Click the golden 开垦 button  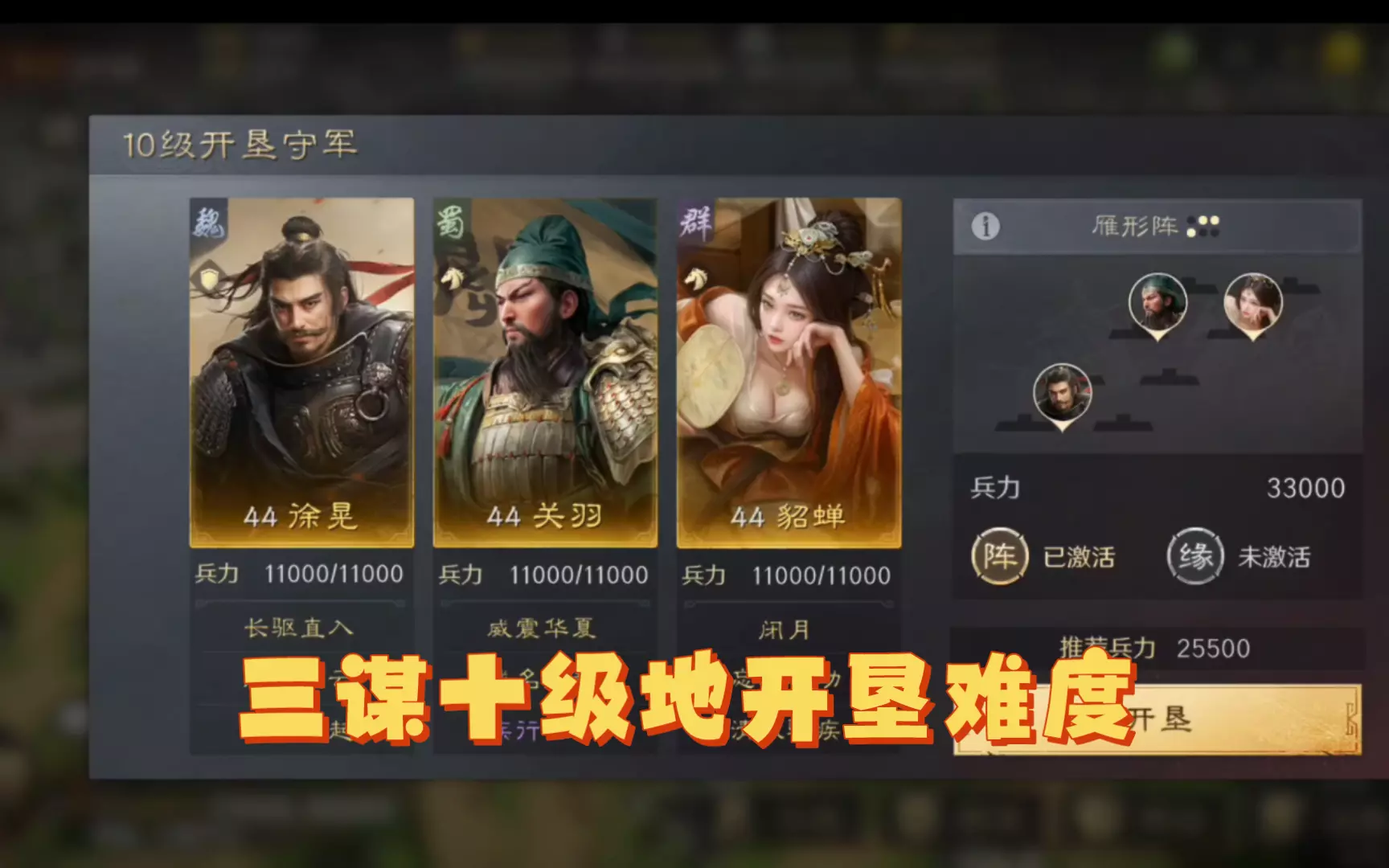1157,719
